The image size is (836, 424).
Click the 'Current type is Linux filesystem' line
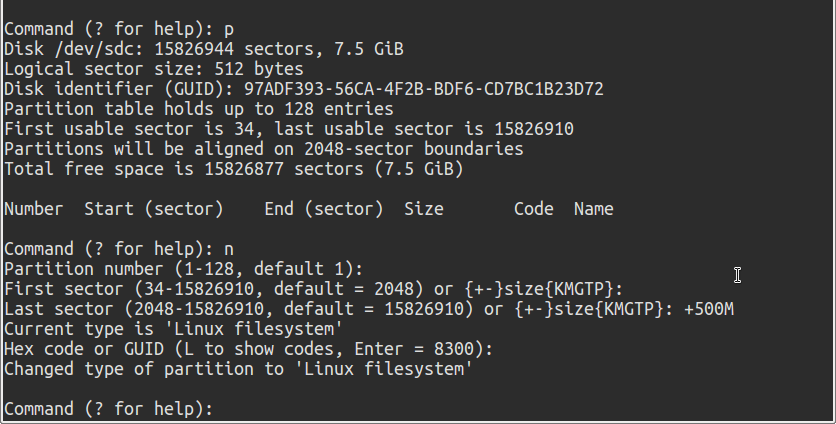(173, 329)
